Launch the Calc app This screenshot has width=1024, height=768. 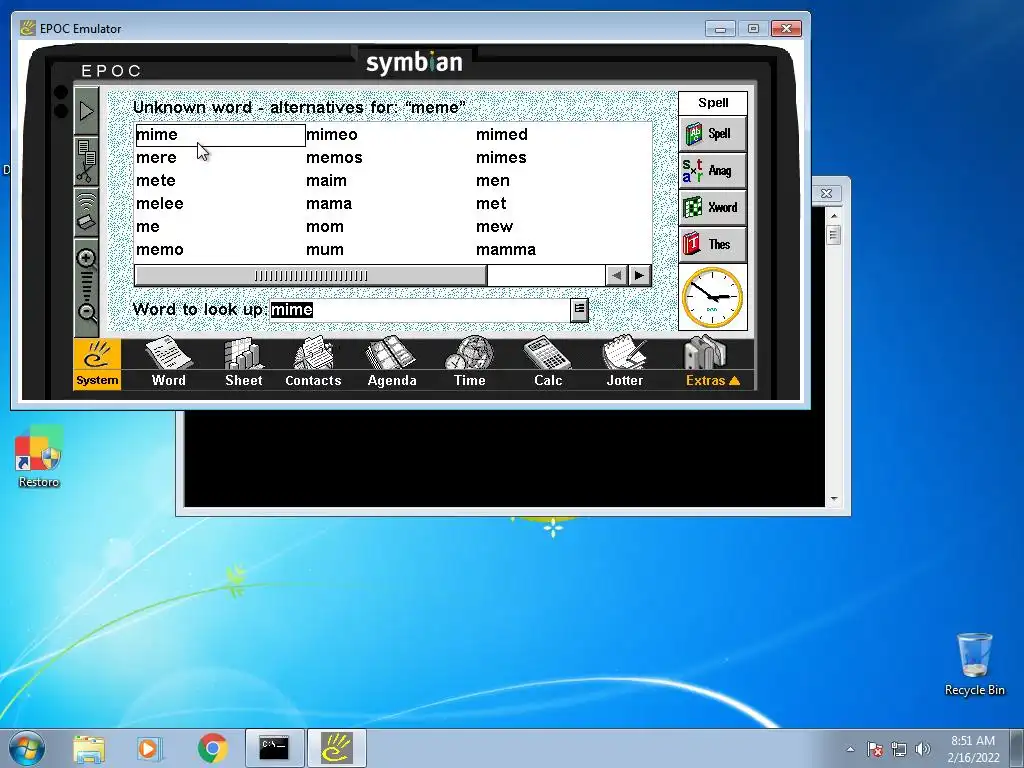[x=547, y=364]
